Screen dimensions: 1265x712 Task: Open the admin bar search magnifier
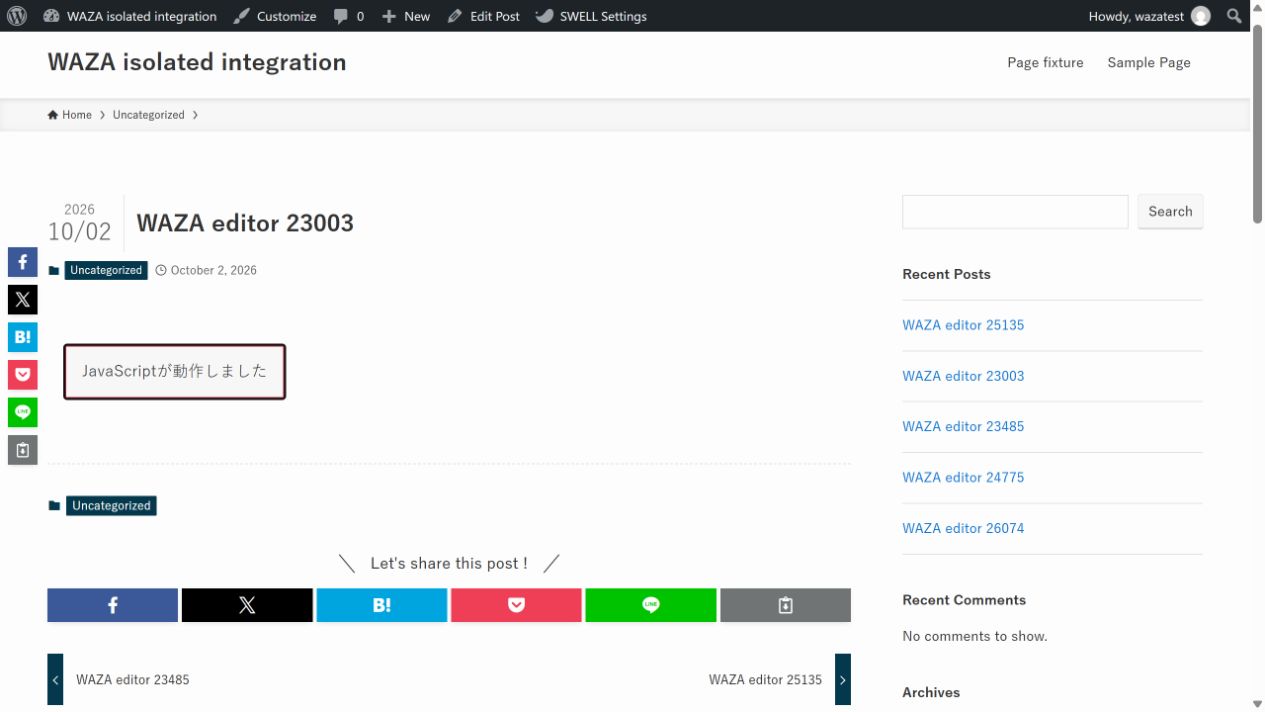click(1235, 16)
